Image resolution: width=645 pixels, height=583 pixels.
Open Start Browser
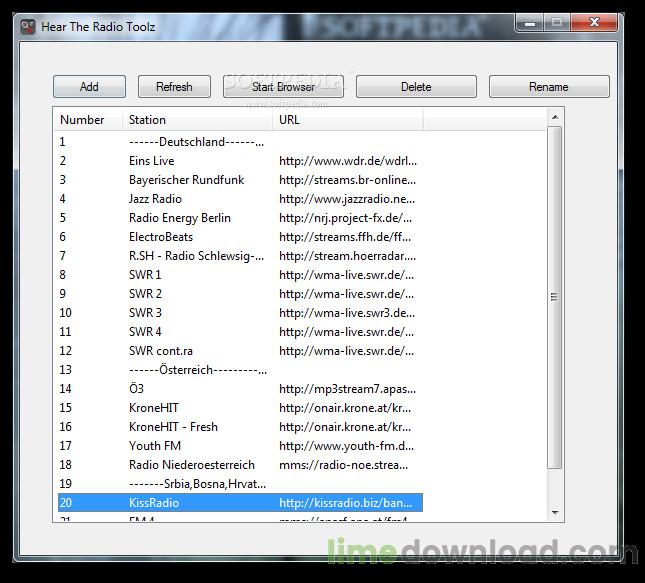point(283,87)
